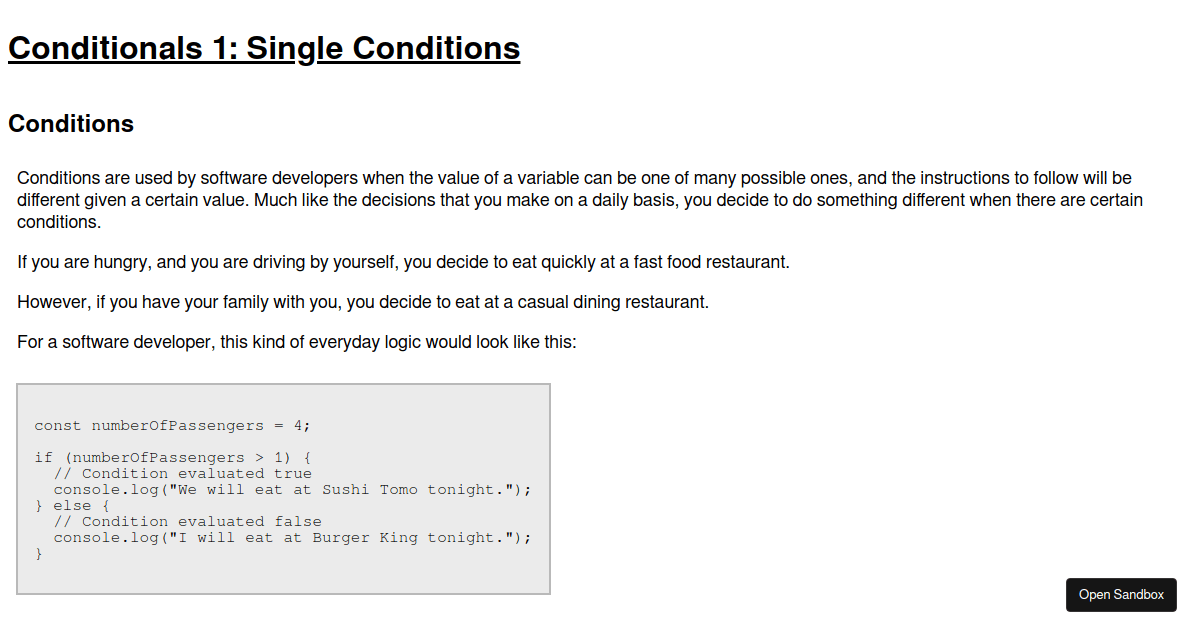1200x630 pixels.
Task: Click the underlined Conditionals 1 heading link
Action: (x=263, y=48)
